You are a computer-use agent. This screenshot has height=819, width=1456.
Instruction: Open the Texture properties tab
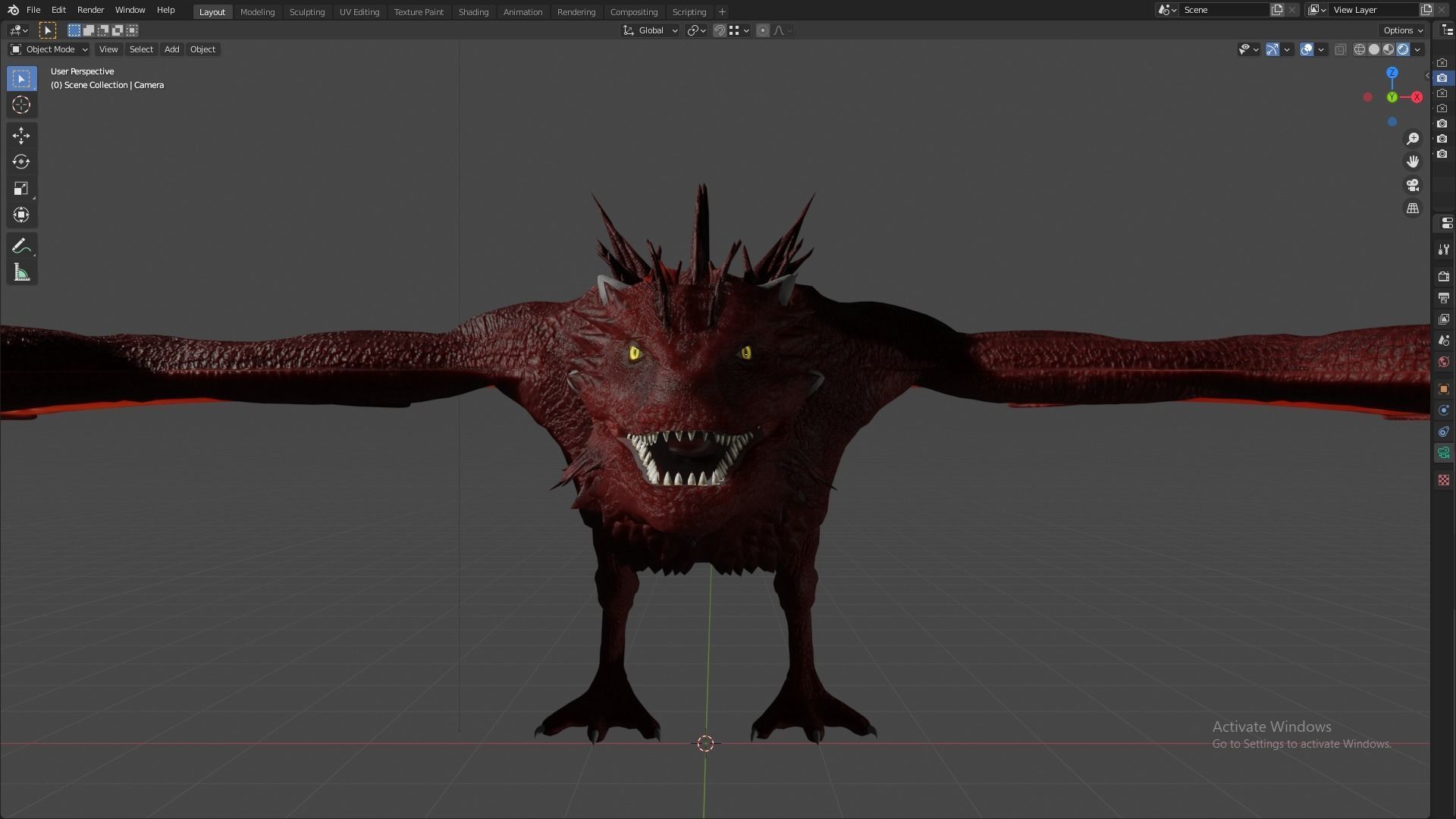(x=1444, y=480)
